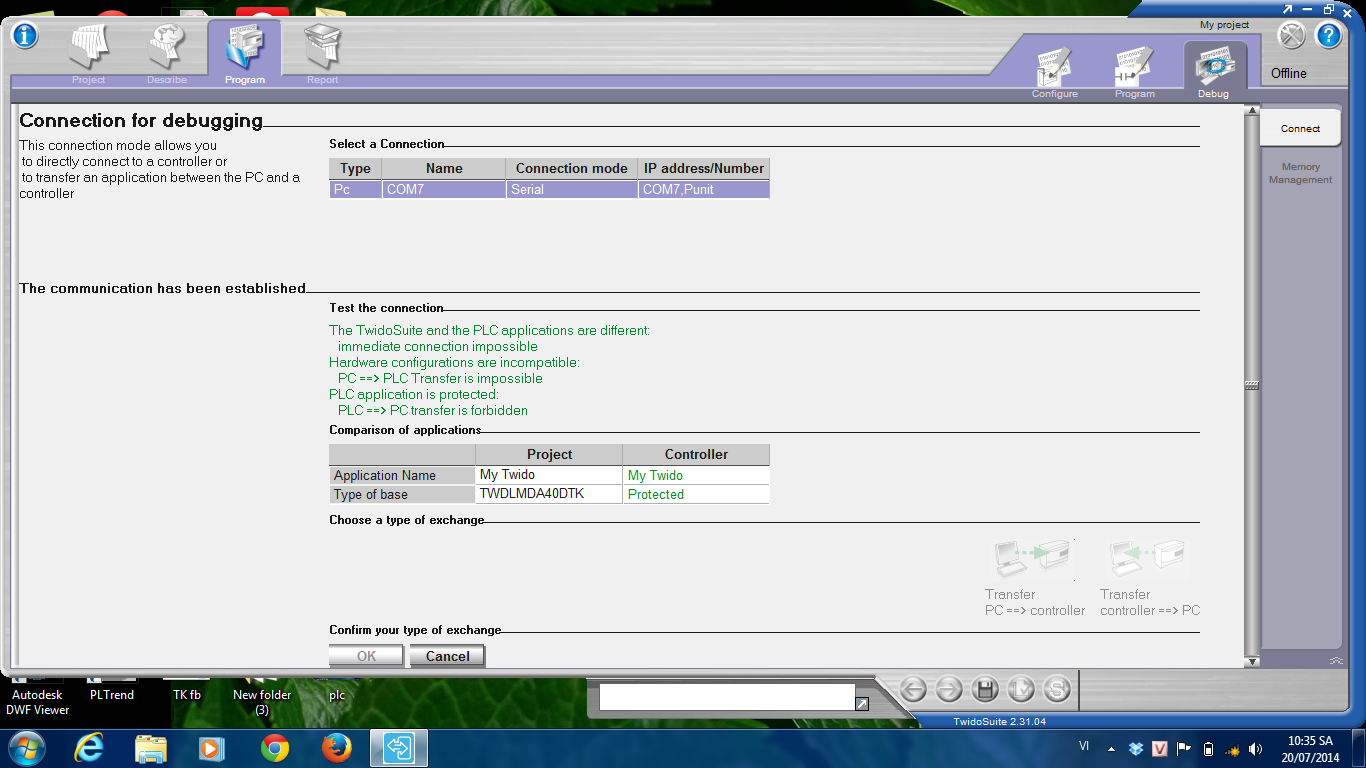Click the round S icon in bottom toolbar
Image resolution: width=1366 pixels, height=768 pixels.
click(x=1057, y=689)
